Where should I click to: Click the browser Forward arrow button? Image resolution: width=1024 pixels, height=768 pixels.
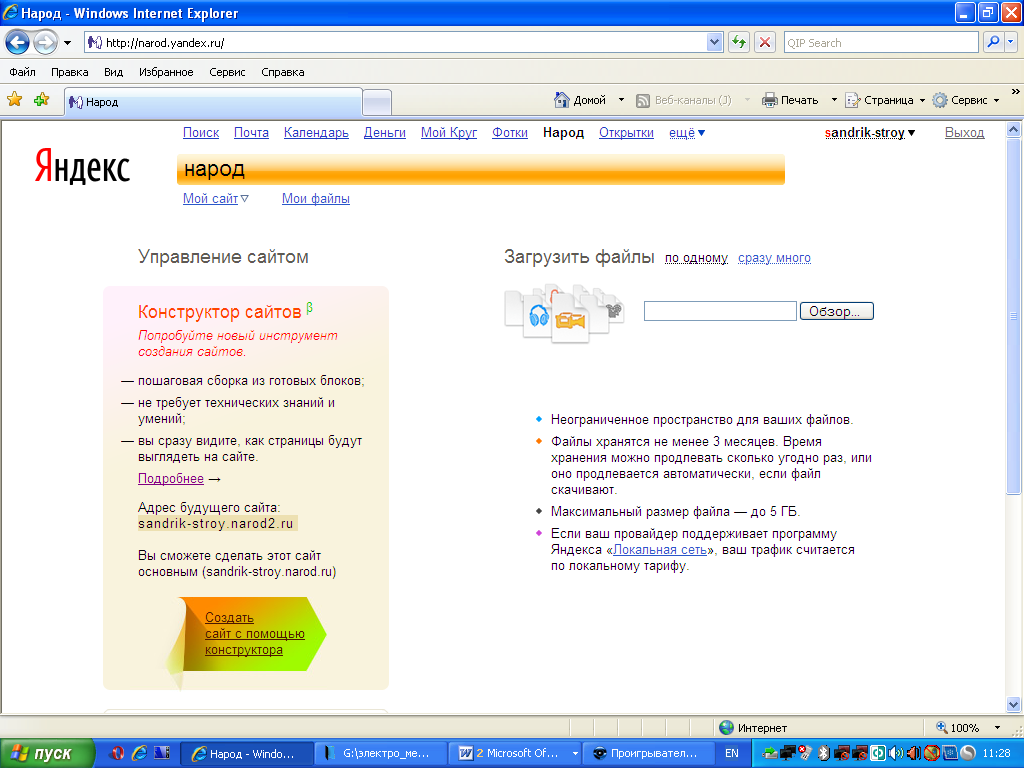45,43
